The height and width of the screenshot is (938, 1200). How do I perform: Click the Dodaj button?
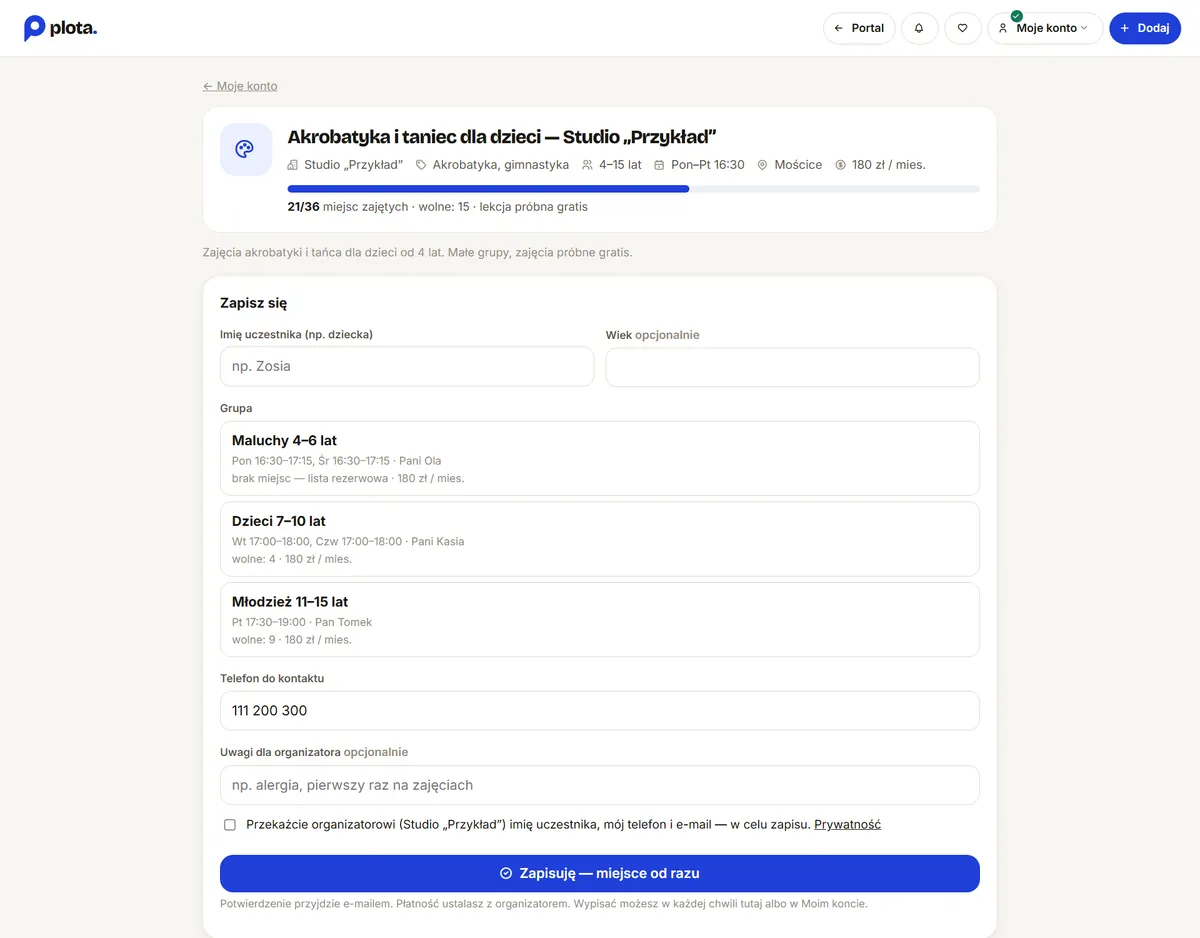[1145, 28]
